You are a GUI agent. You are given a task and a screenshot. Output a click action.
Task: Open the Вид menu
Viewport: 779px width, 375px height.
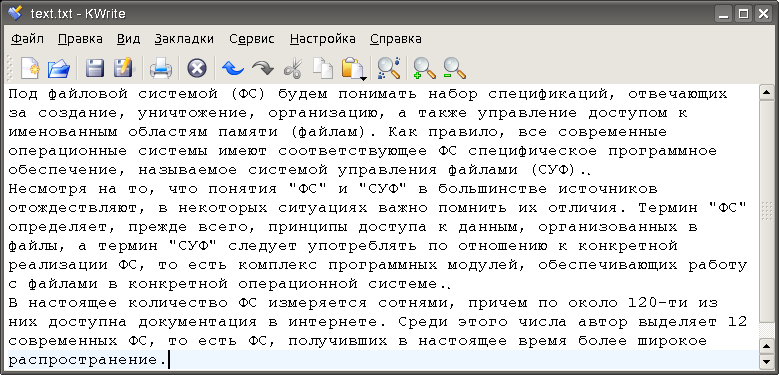click(x=129, y=39)
